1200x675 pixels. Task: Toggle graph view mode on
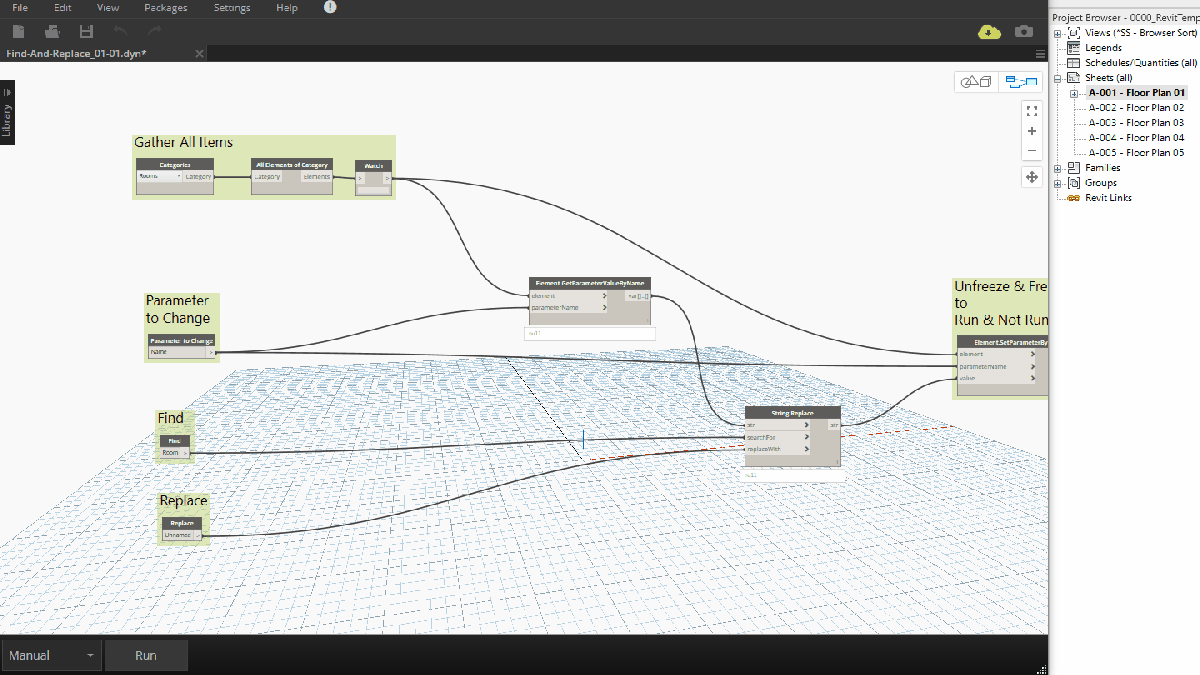pyautogui.click(x=1022, y=81)
